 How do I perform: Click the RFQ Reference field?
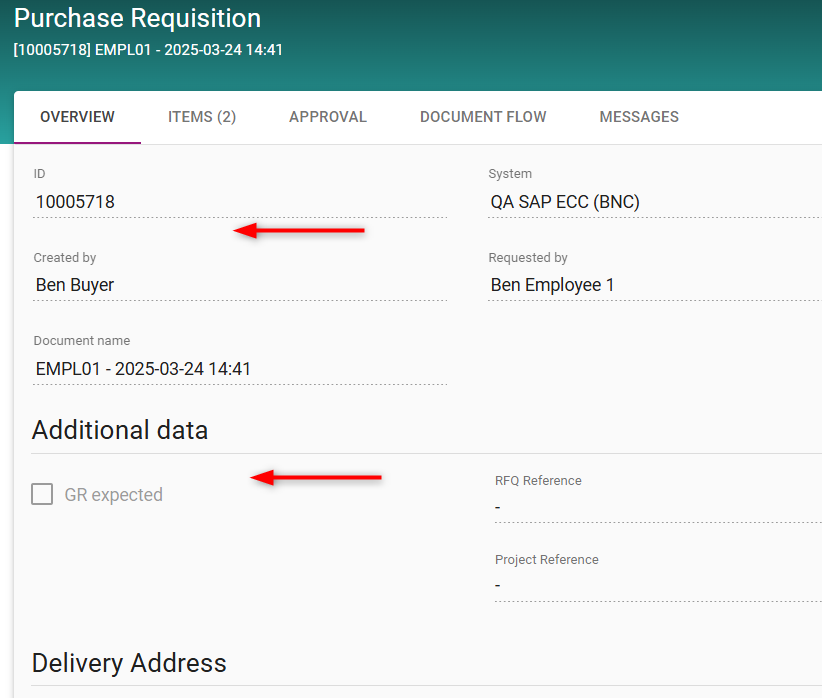pos(655,507)
